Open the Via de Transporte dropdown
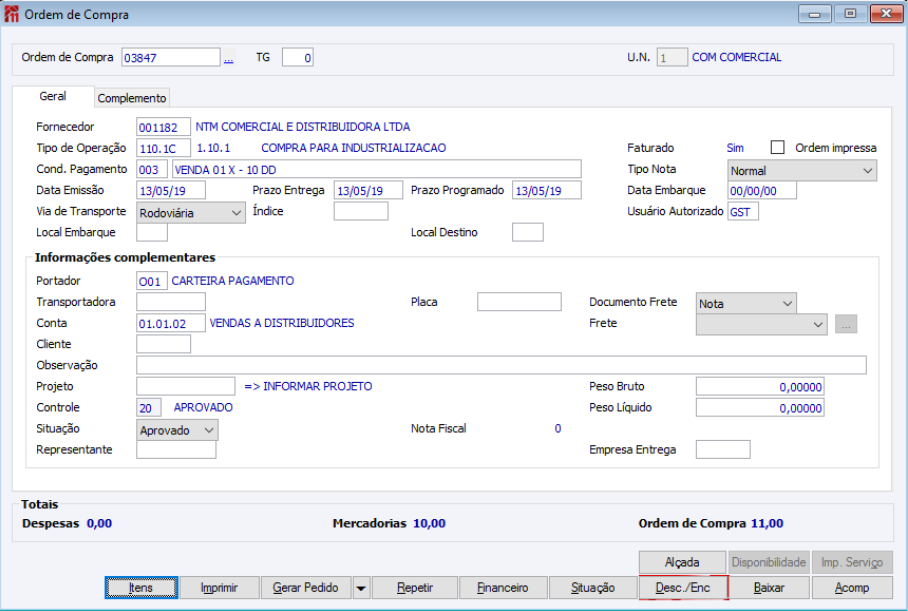Screen dimensions: 908x611 tap(190, 212)
